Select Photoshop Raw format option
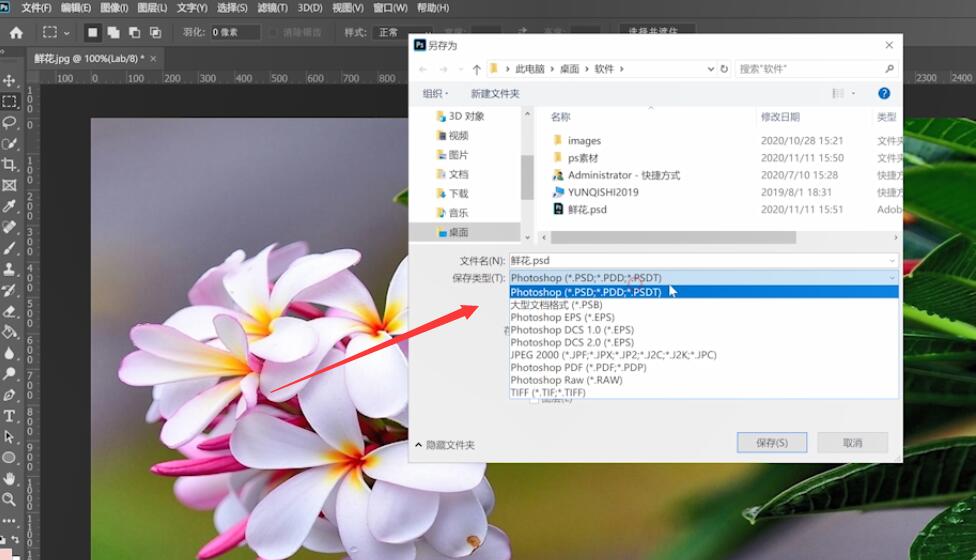This screenshot has height=560, width=976. [x=703, y=380]
